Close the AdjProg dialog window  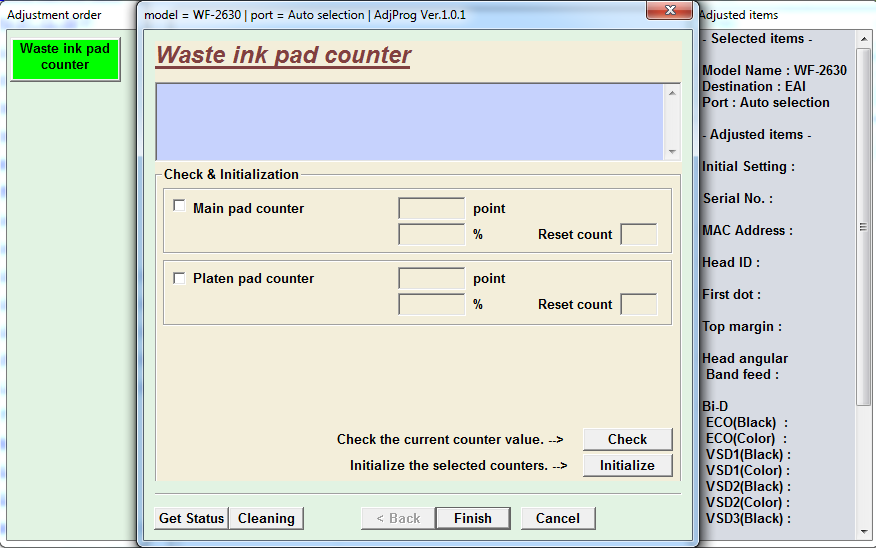(x=669, y=10)
